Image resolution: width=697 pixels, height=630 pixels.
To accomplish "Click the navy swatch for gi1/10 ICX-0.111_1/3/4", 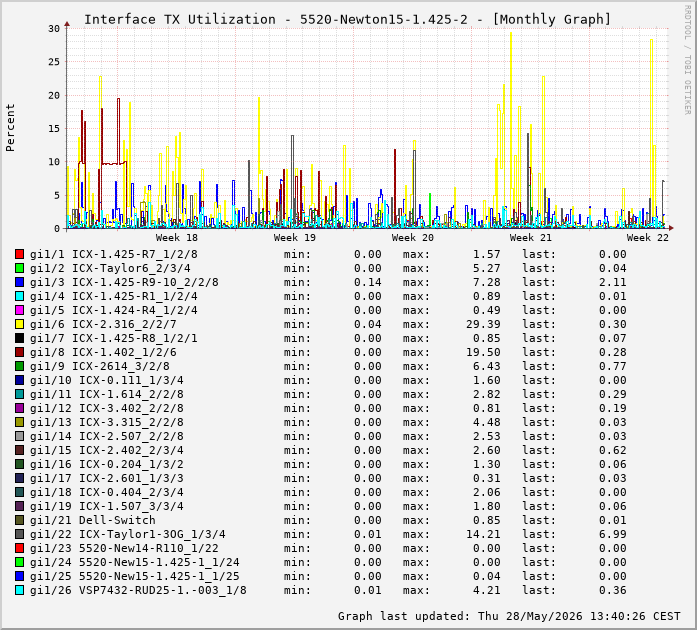I will [x=19, y=380].
